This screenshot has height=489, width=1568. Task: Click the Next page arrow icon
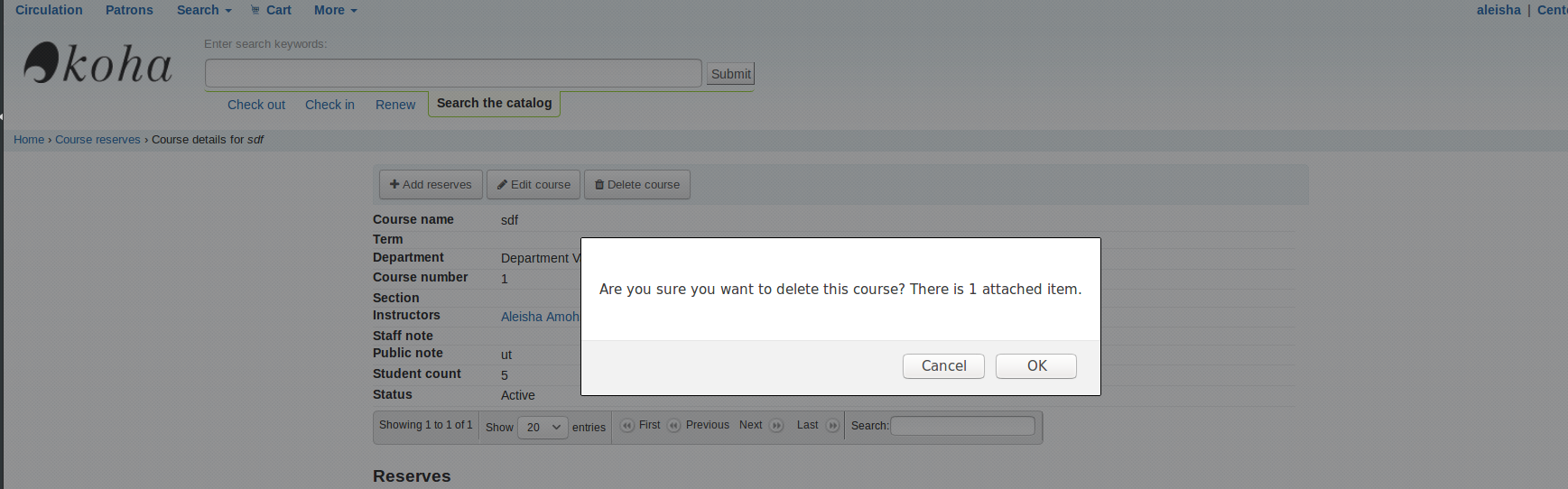(776, 426)
